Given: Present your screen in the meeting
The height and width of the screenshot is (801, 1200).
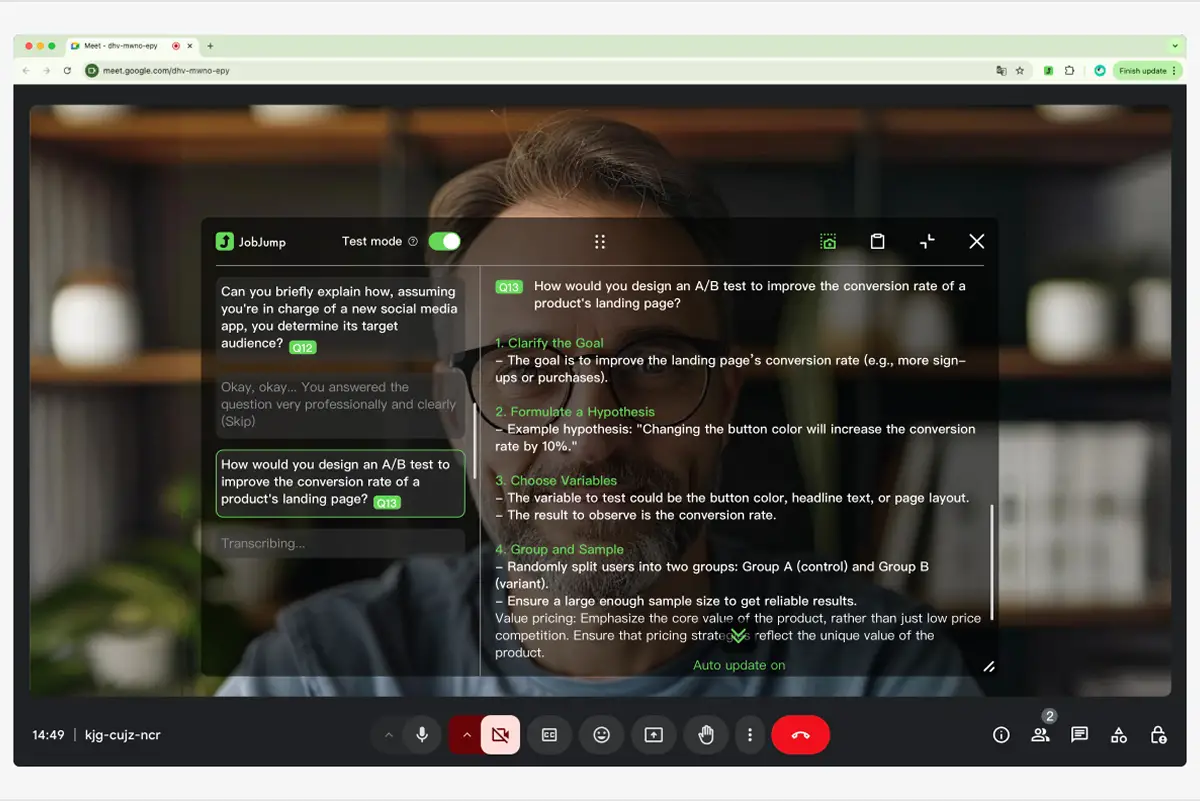Looking at the screenshot, I should pos(653,735).
